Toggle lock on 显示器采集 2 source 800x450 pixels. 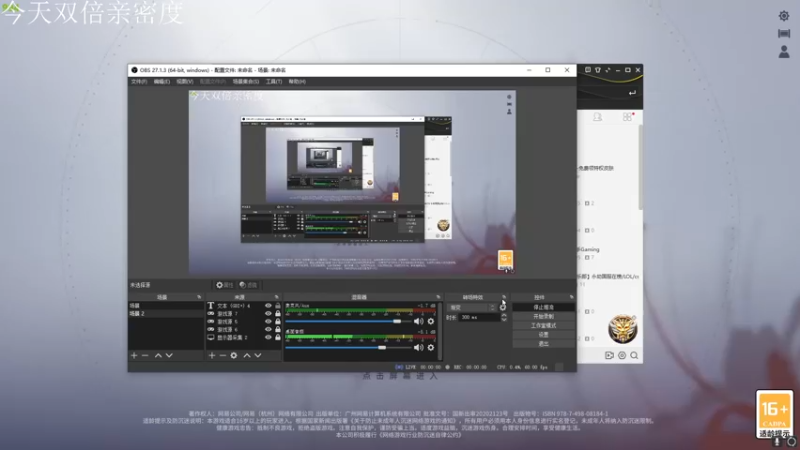tap(278, 337)
